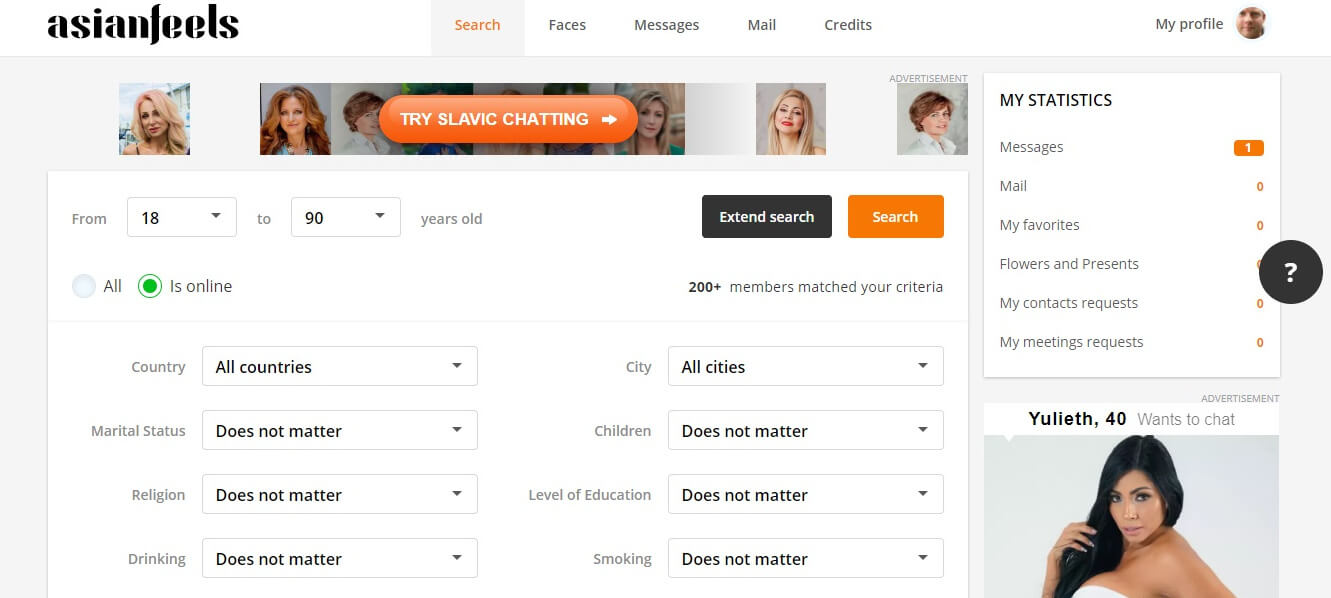1331x598 pixels.
Task: Click the 'MY STATISTICS' heading
Action: [x=1056, y=100]
